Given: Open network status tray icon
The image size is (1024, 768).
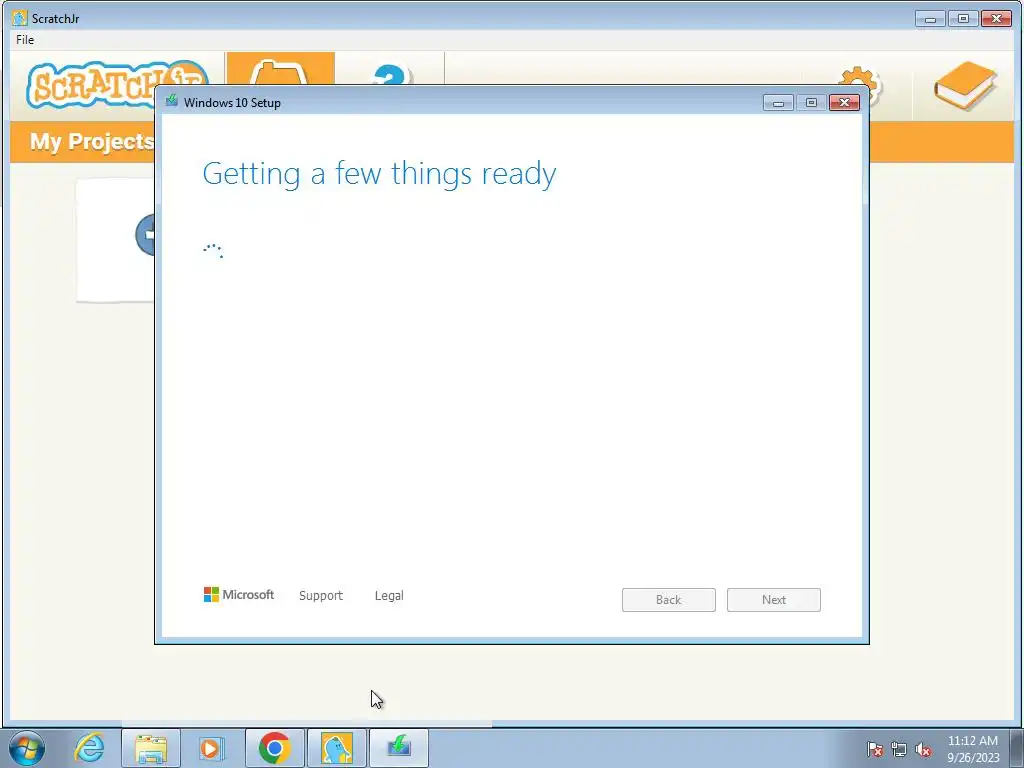Looking at the screenshot, I should pyautogui.click(x=899, y=750).
